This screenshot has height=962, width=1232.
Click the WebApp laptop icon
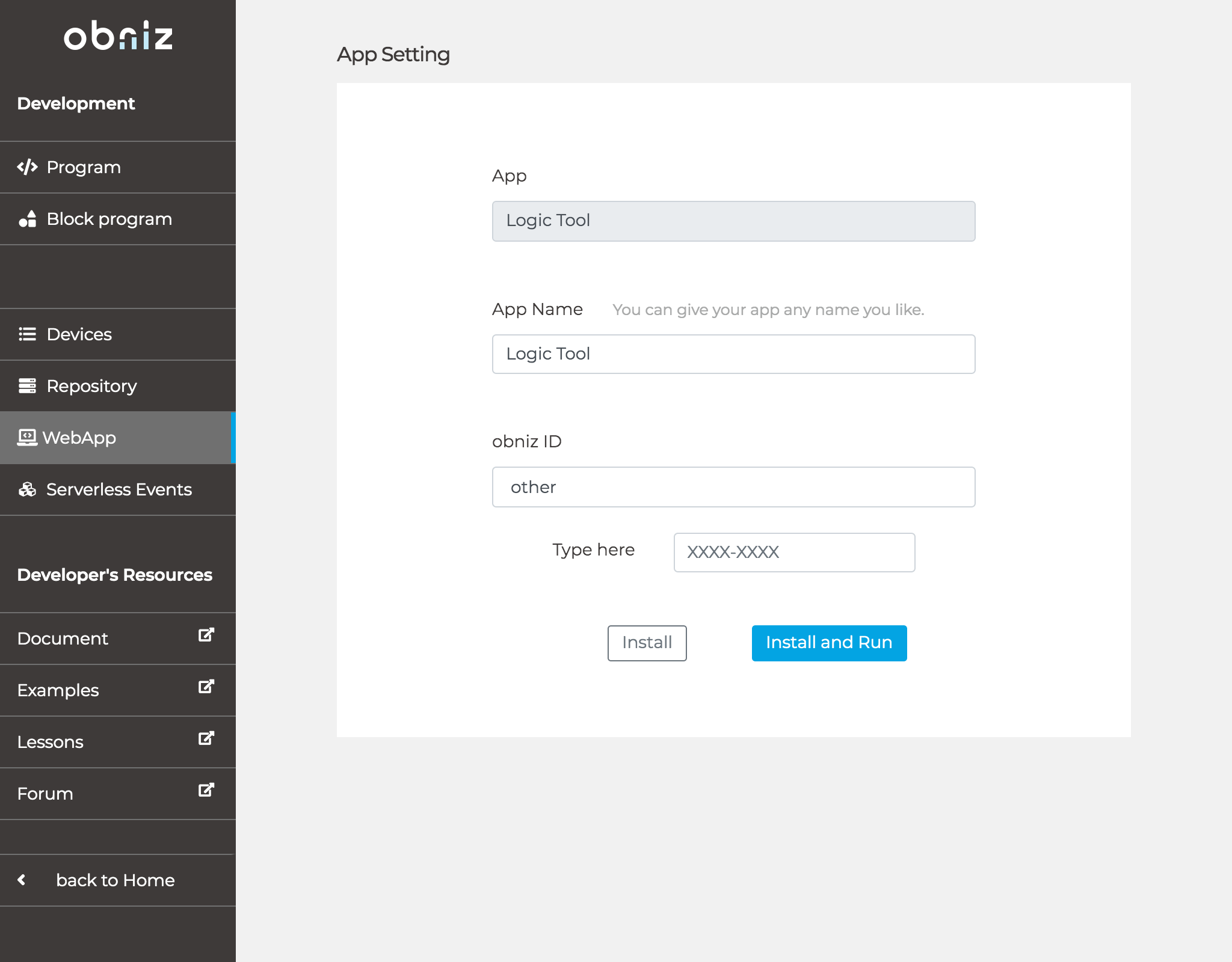[x=27, y=438]
